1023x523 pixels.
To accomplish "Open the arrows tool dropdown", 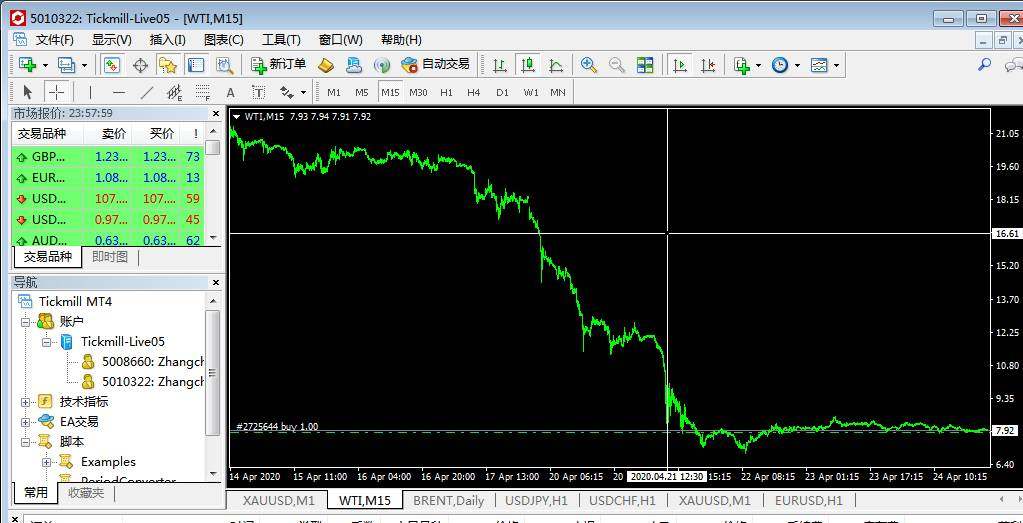I will pyautogui.click(x=303, y=92).
